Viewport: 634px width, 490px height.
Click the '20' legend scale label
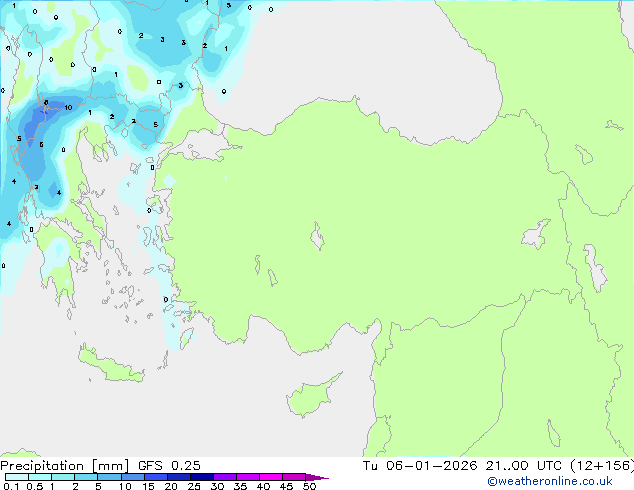(171, 486)
